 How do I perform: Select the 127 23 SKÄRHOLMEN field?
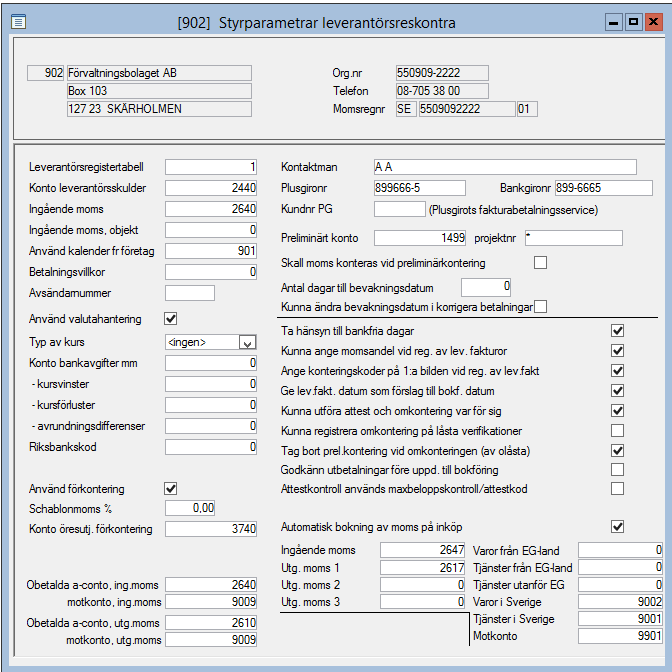point(159,109)
